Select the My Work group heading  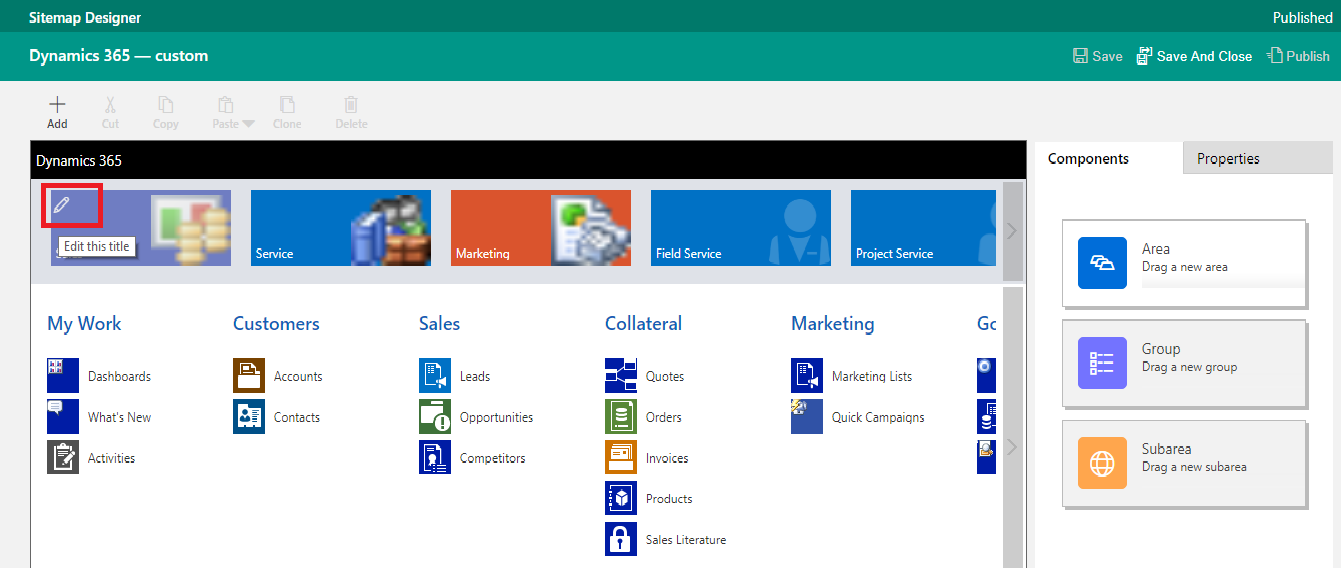84,323
